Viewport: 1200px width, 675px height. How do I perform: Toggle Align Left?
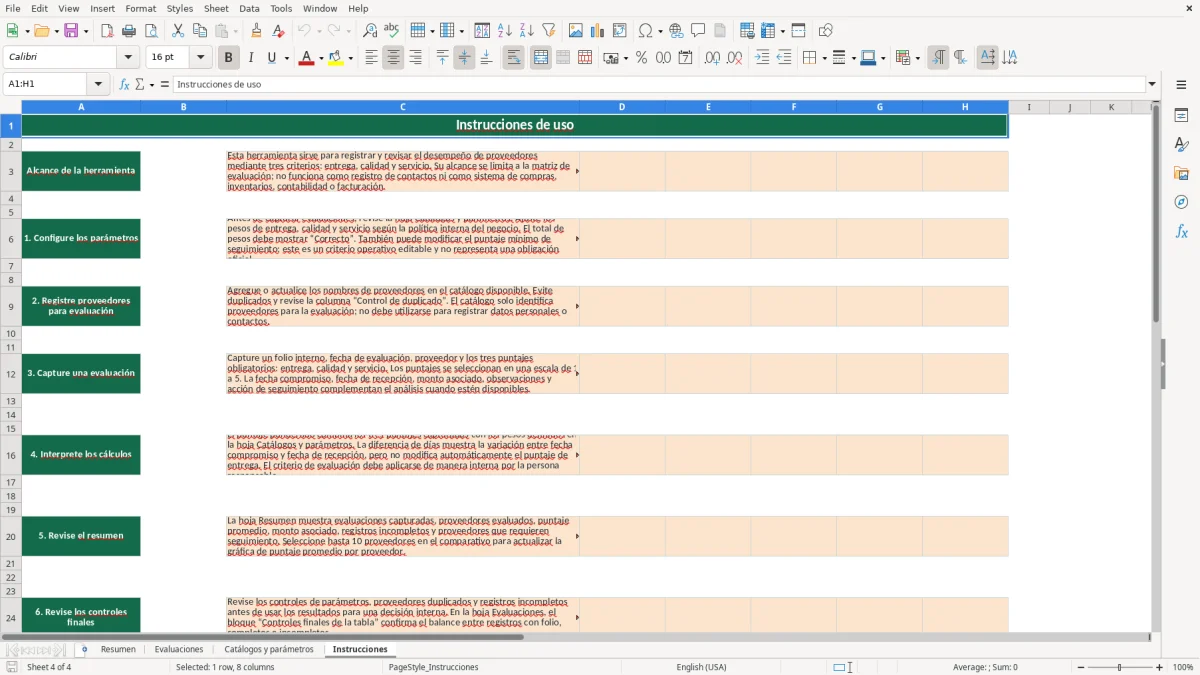tap(371, 58)
